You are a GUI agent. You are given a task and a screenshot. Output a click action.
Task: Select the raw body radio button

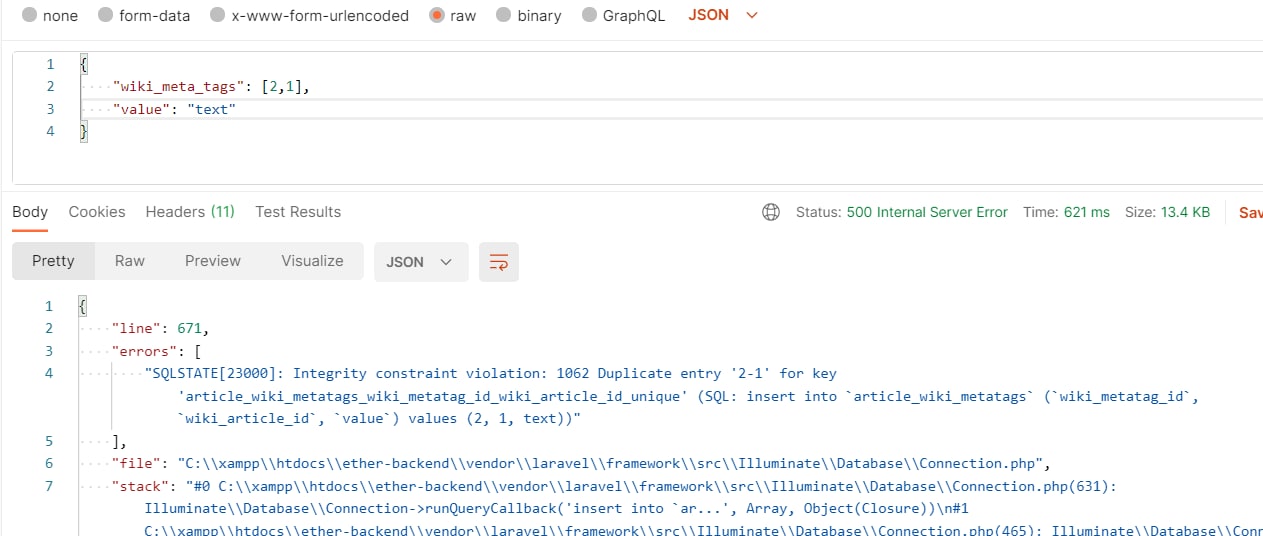point(436,16)
